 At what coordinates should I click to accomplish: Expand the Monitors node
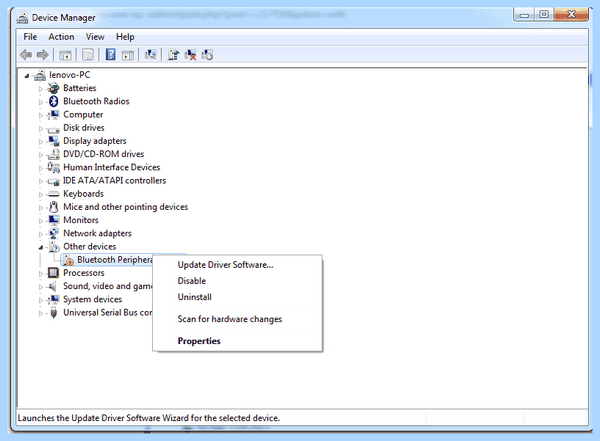pos(41,221)
